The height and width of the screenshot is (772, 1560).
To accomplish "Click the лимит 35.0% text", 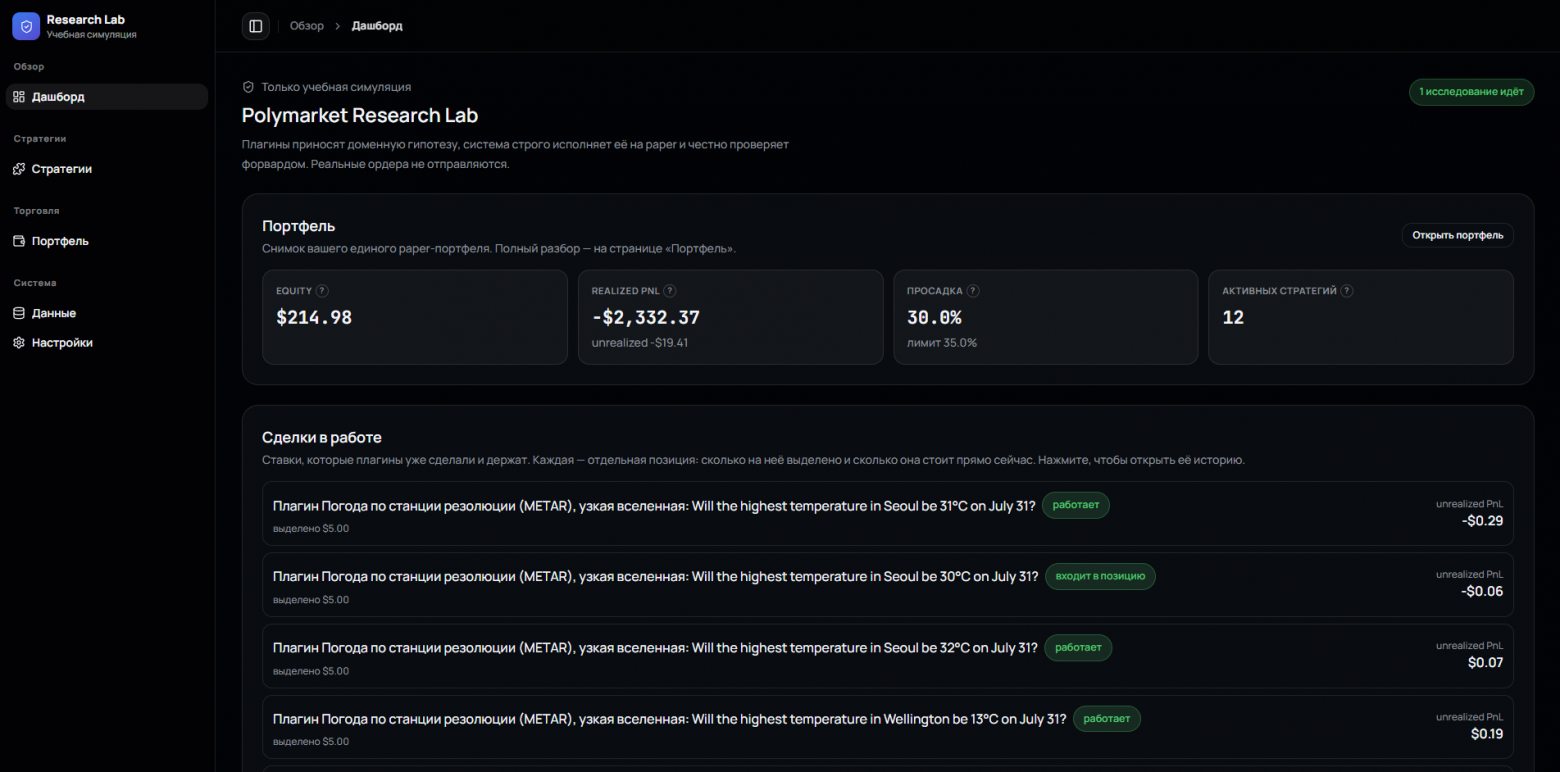I will [x=942, y=343].
